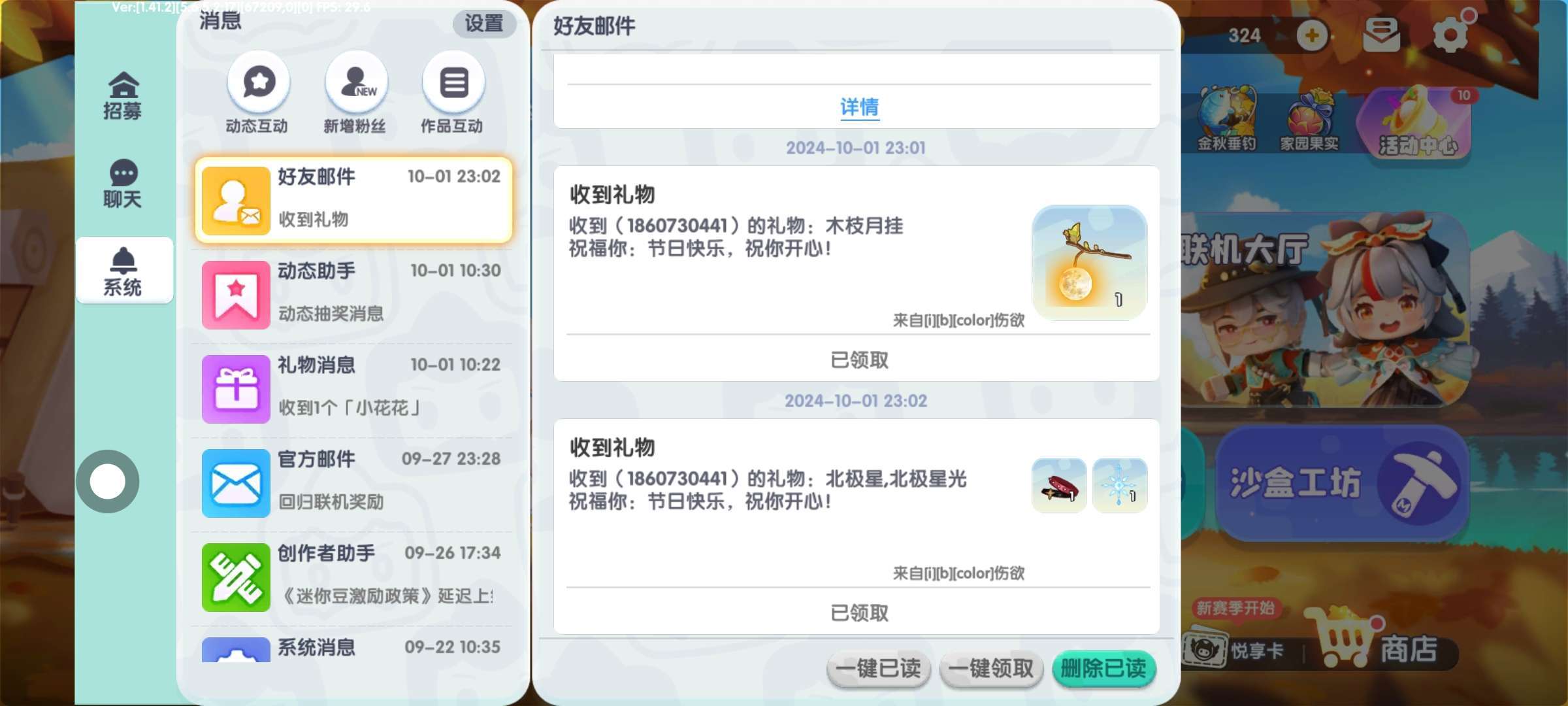This screenshot has width=1568, height=706.
Task: Open the 创作者助手 creator assistant entry
Action: tap(353, 577)
